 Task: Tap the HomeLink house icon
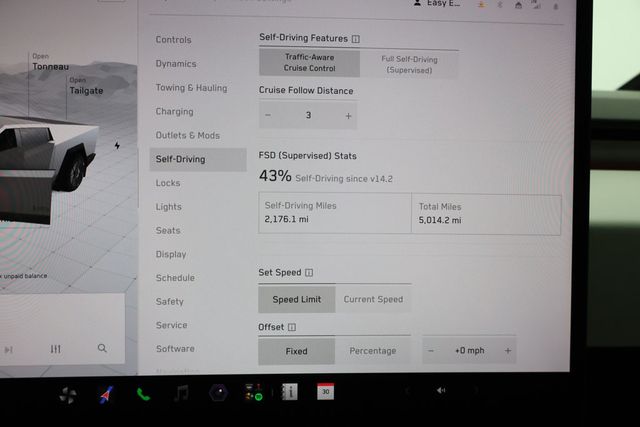[518, 5]
